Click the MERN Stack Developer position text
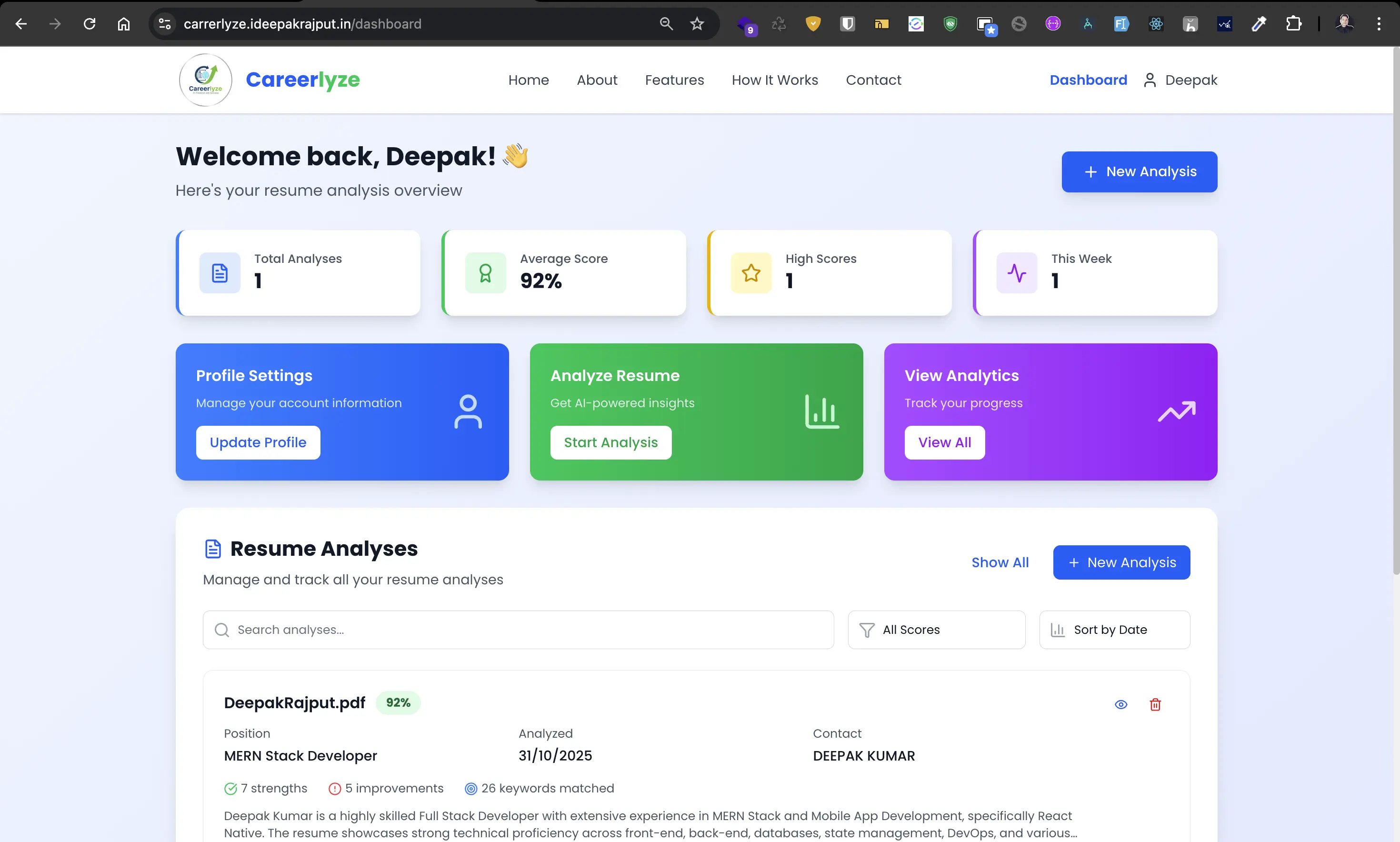Viewport: 1400px width, 842px height. coord(300,756)
